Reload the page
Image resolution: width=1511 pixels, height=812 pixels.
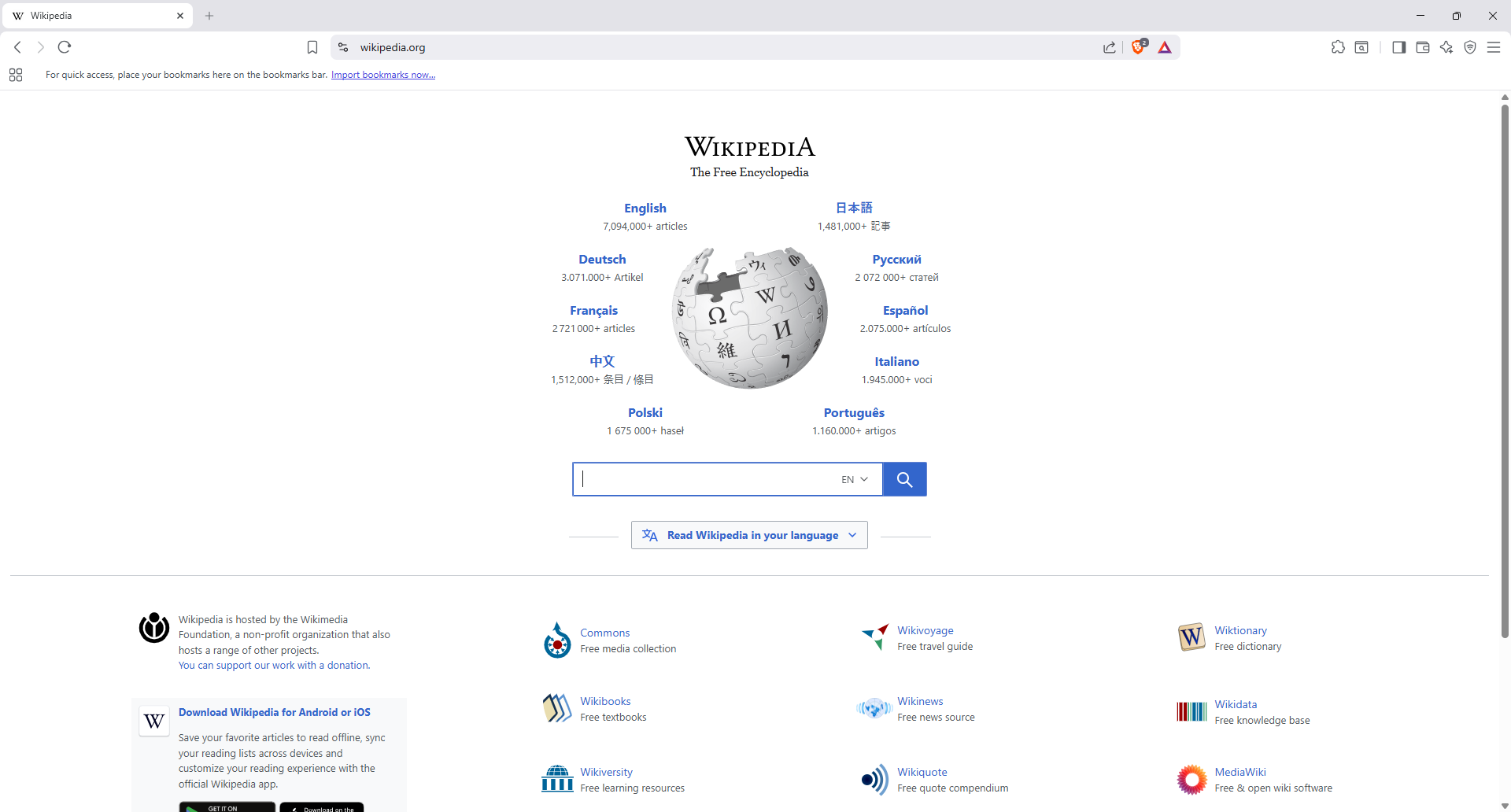(x=65, y=47)
